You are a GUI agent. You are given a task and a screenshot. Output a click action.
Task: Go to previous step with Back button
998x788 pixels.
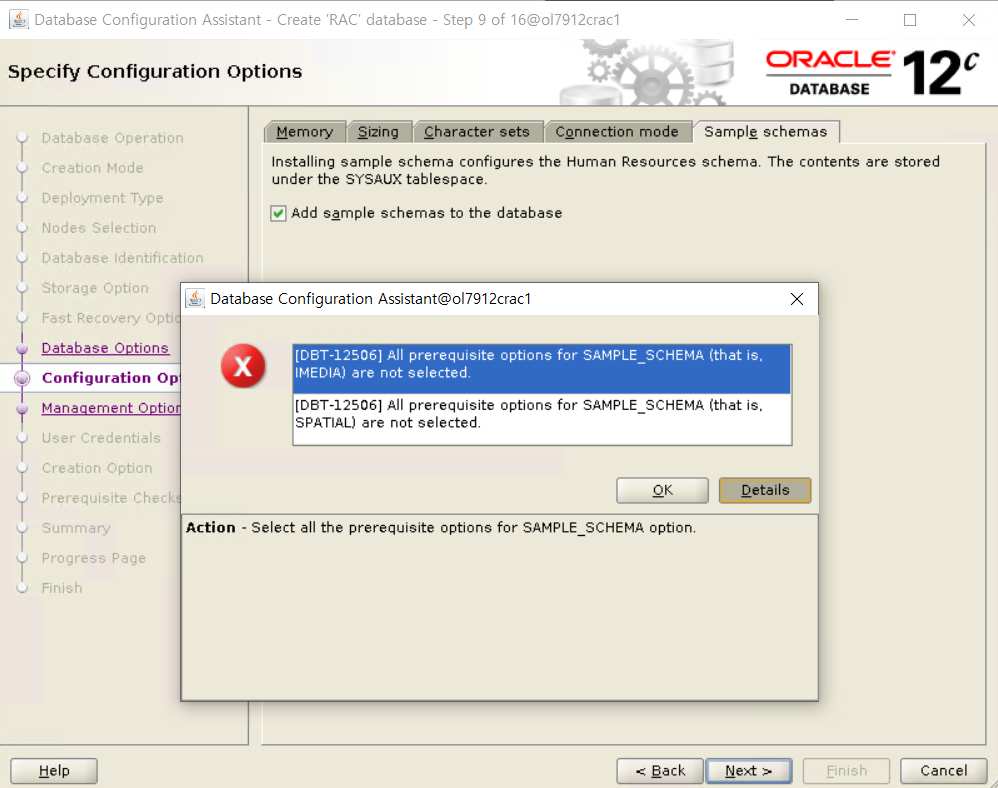click(x=660, y=771)
